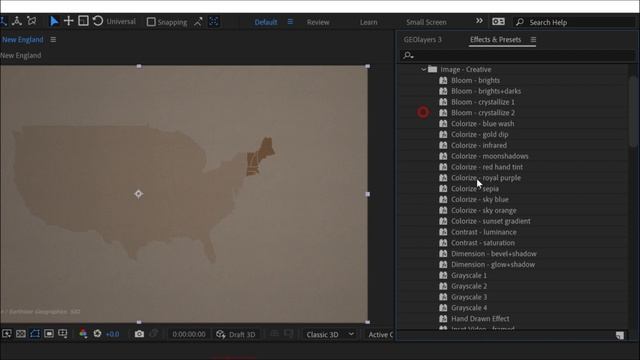Viewport: 640px width, 360px height.
Task: Click the Effects & Presets search field
Action: tap(518, 56)
